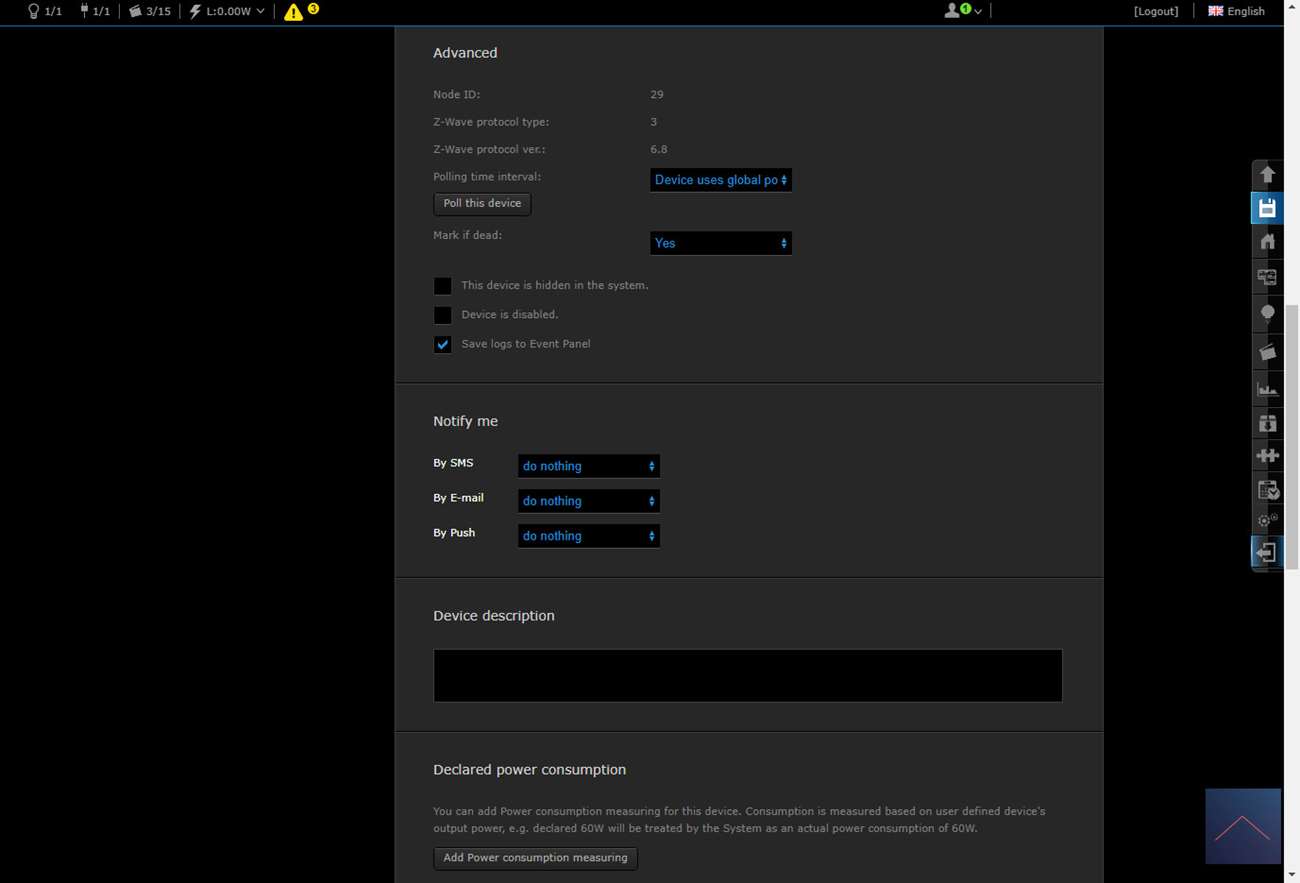Open the Polling time interval dropdown
The height and width of the screenshot is (883, 1300).
720,180
